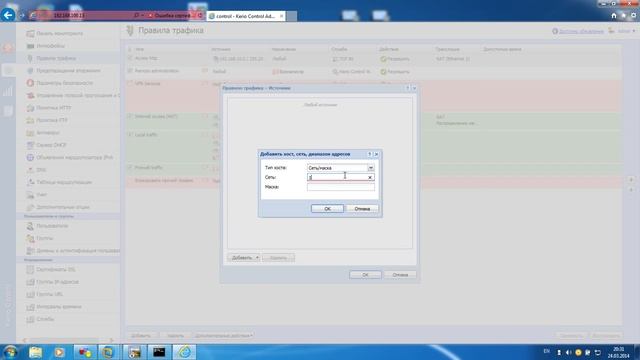Click the Windows Start button
The height and width of the screenshot is (360, 640).
(x=10, y=351)
